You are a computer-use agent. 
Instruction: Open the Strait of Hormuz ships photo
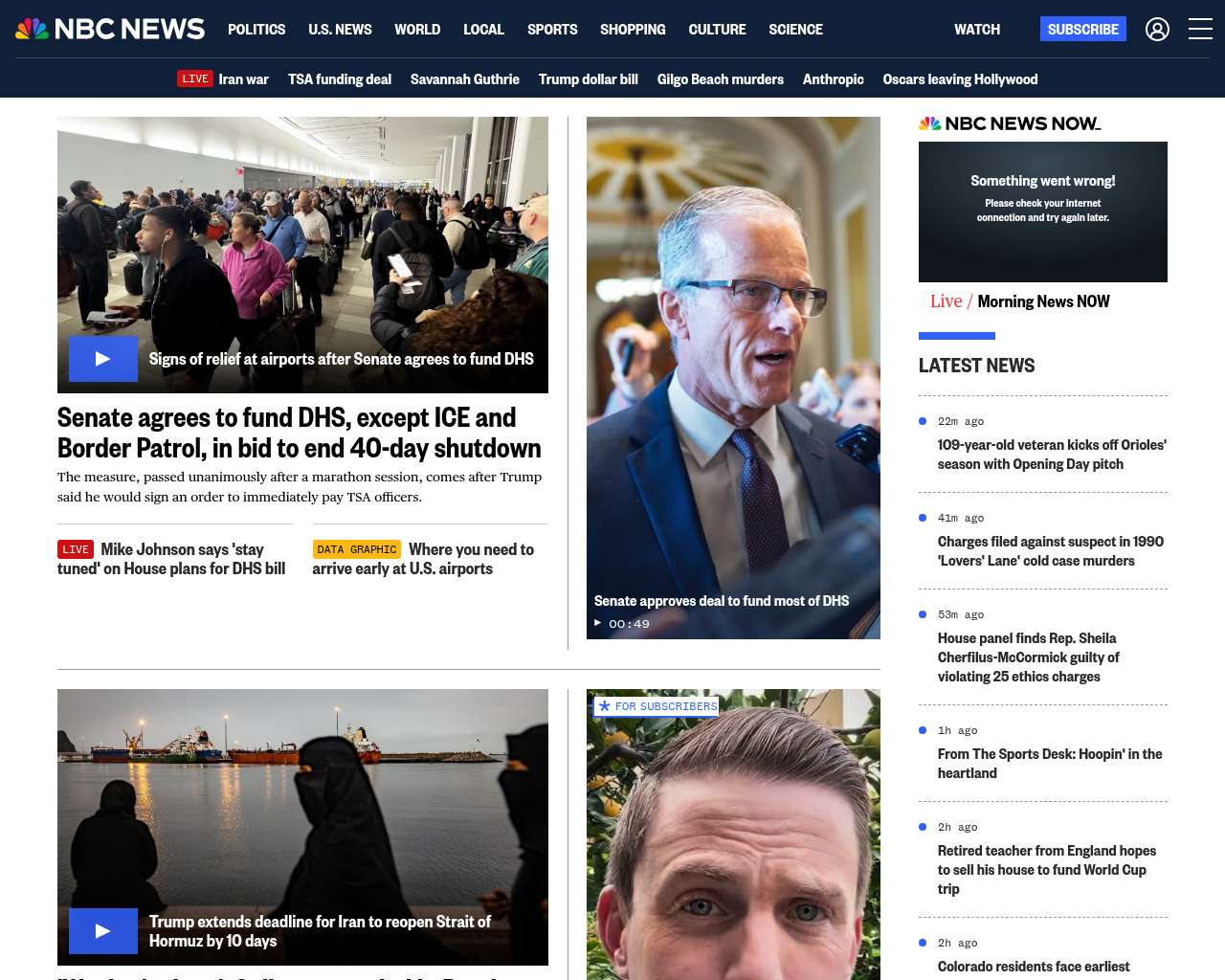302,827
